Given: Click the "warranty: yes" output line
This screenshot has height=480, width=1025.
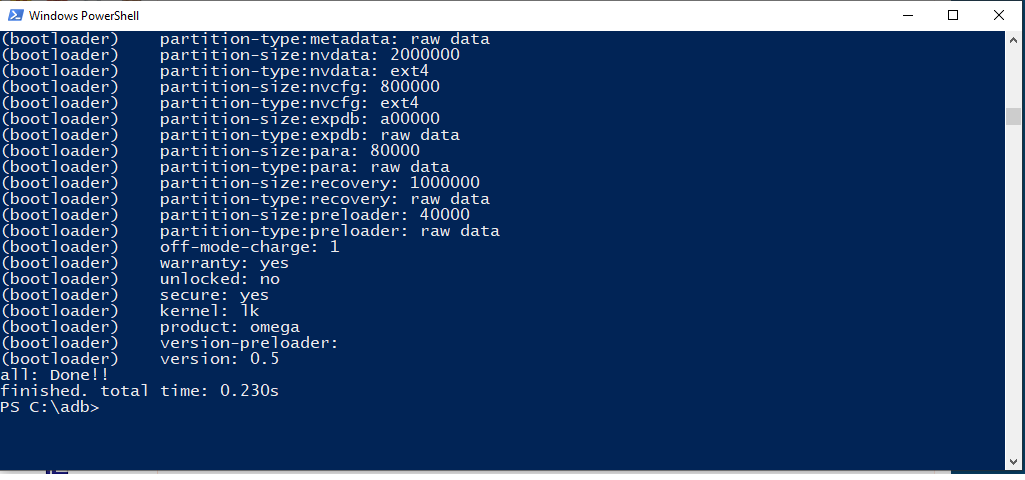Looking at the screenshot, I should point(224,263).
